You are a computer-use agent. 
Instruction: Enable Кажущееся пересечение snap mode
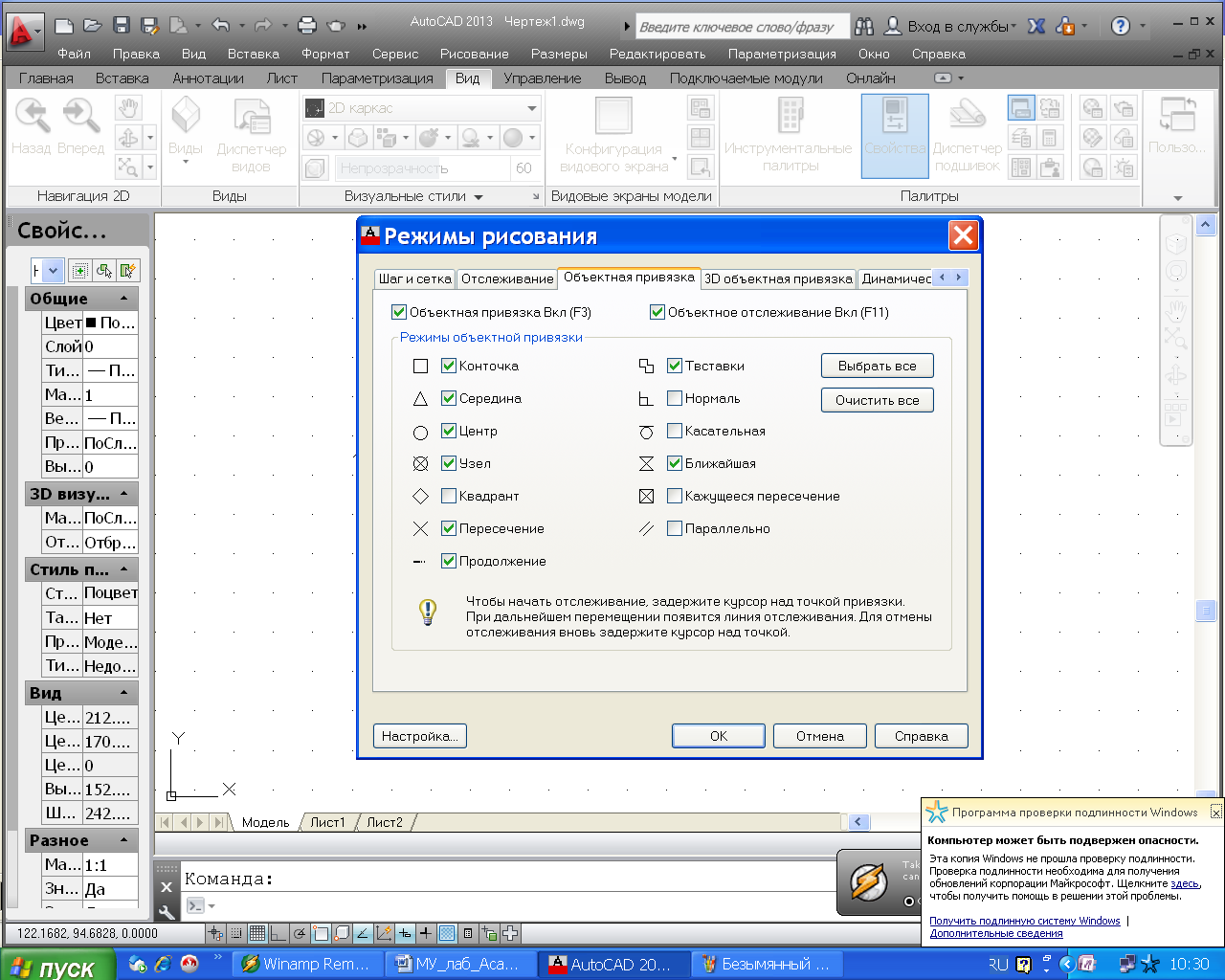pyautogui.click(x=675, y=496)
